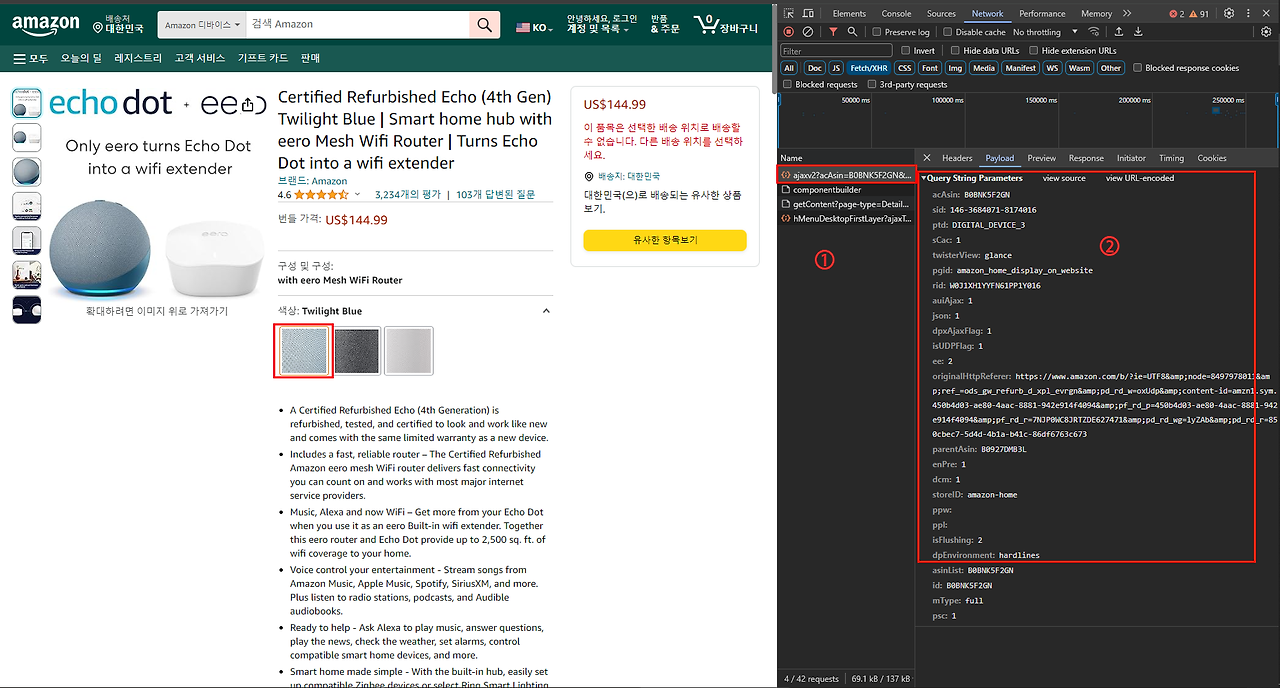This screenshot has width=1280, height=688.
Task: Stop recording network log (red record icon)
Action: point(789,32)
